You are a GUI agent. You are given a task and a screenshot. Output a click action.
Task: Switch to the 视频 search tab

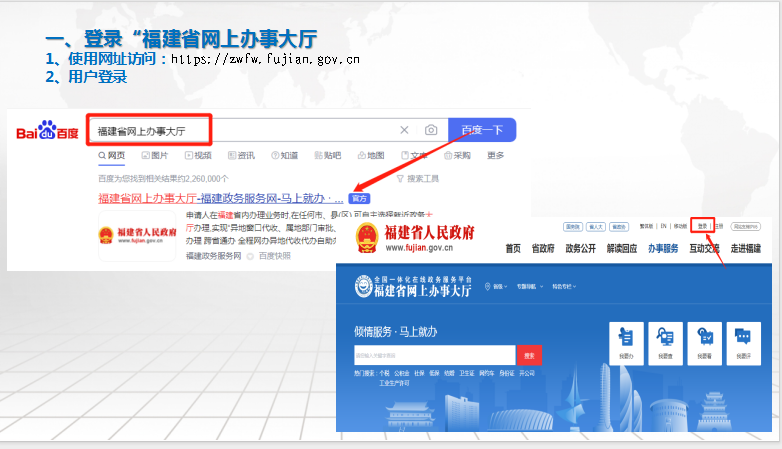(198, 156)
